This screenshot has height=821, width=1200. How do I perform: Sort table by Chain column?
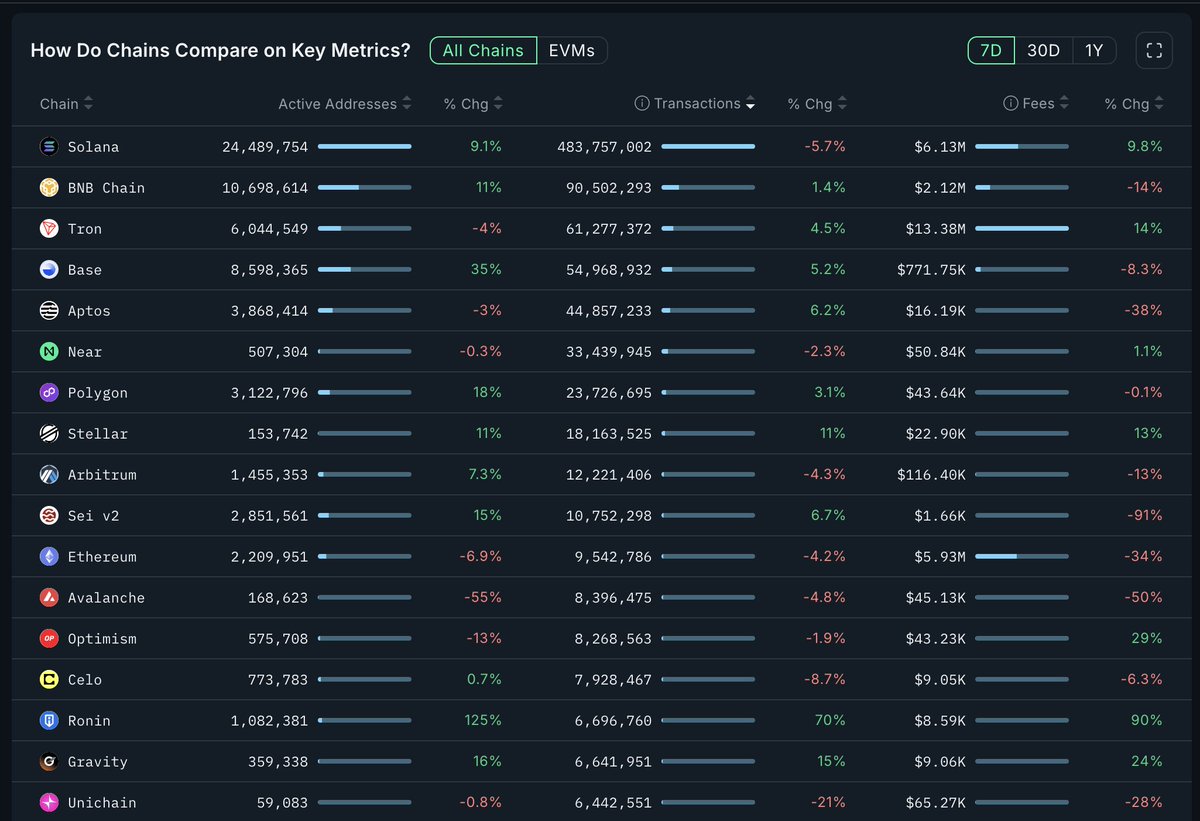(66, 104)
